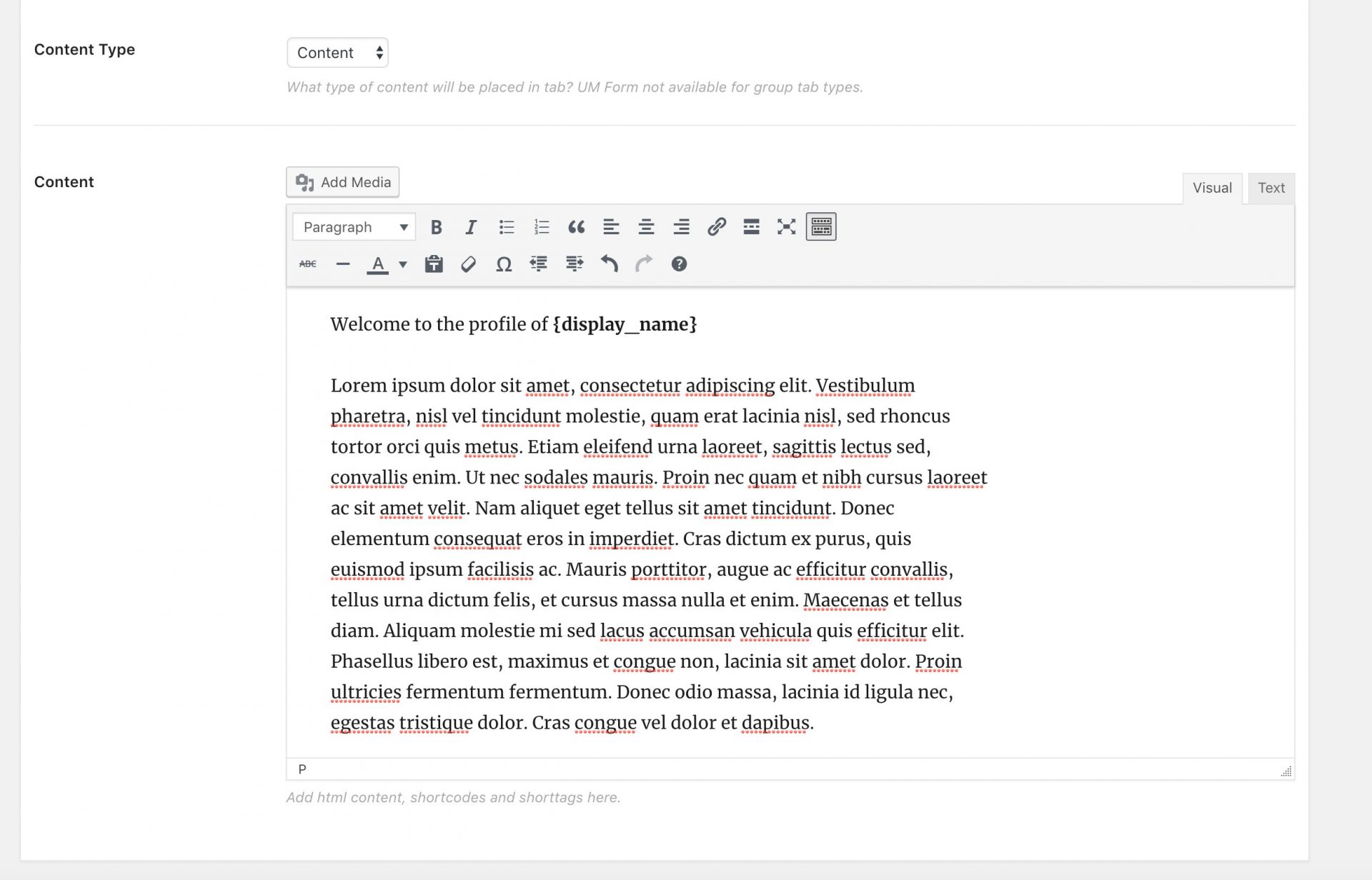Increase paragraph indent
Screen dimensions: 1372x880
click(574, 264)
